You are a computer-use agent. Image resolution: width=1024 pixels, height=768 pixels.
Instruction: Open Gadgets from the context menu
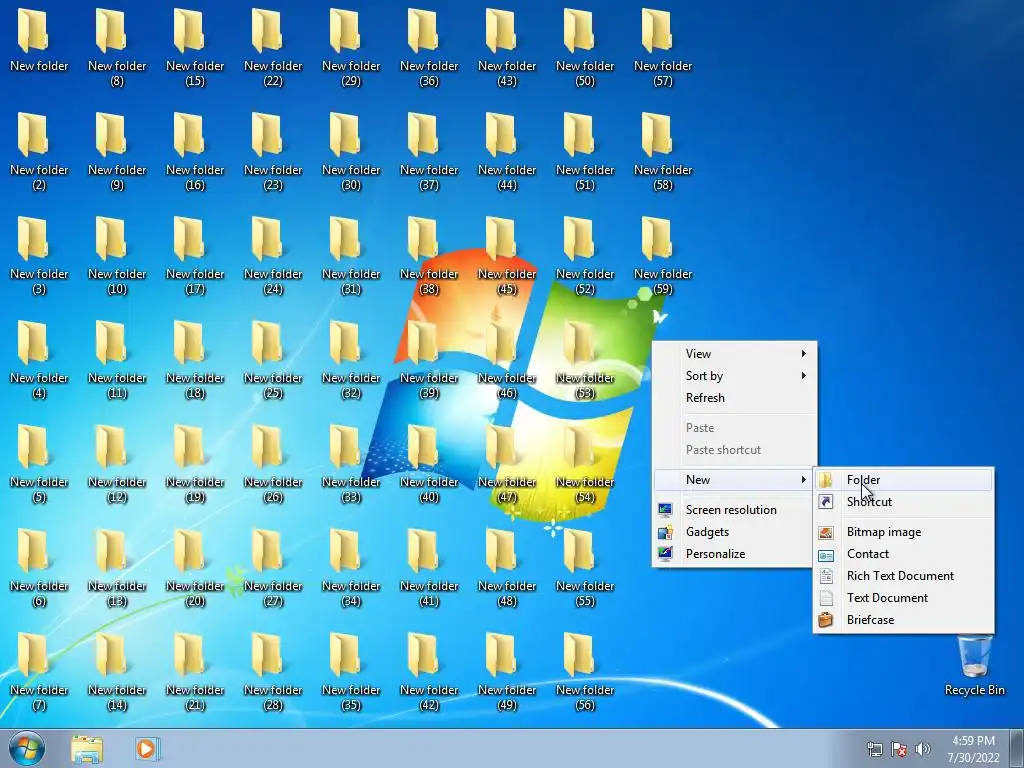pyautogui.click(x=735, y=532)
